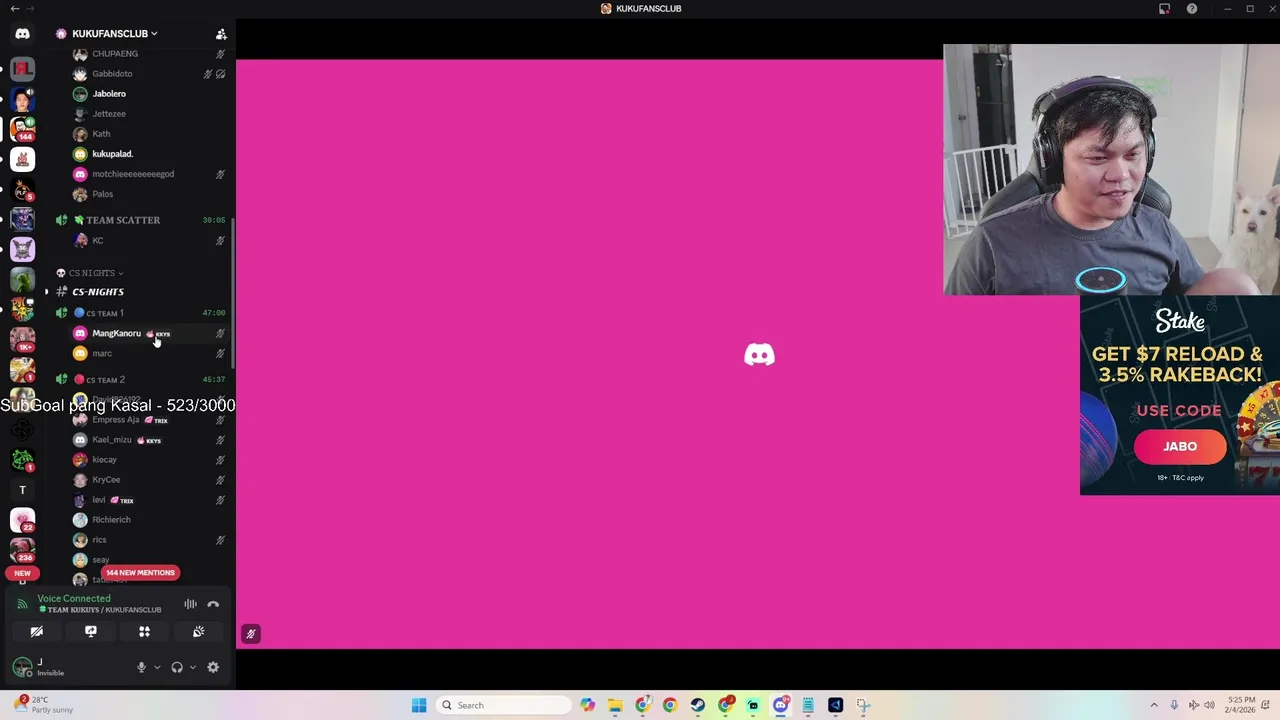Open the server icon with badge 236
This screenshot has height=720, width=1280.
22,550
